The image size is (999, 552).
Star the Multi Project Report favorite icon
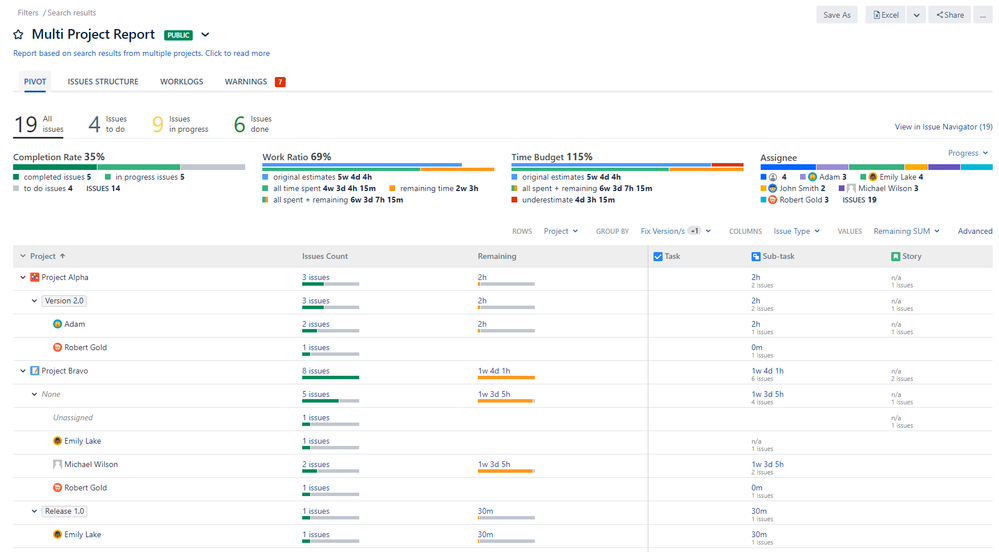point(18,34)
